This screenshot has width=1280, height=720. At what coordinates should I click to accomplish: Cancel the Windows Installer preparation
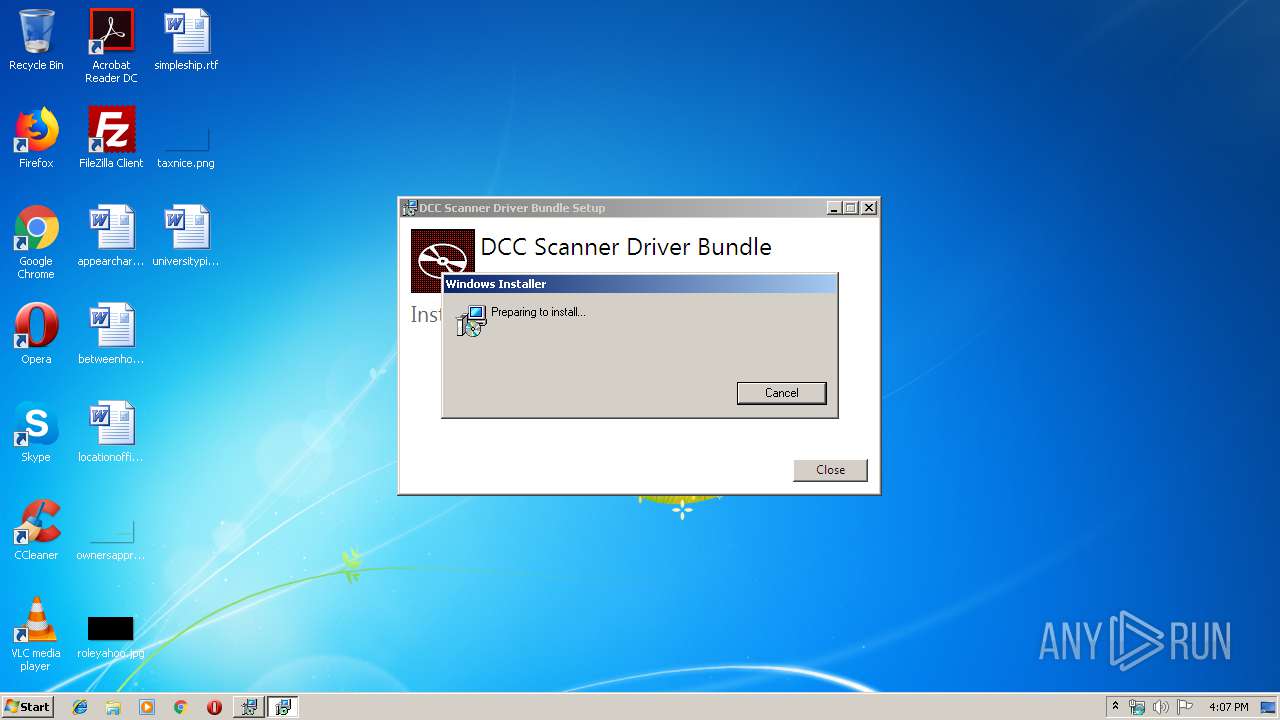tap(781, 393)
